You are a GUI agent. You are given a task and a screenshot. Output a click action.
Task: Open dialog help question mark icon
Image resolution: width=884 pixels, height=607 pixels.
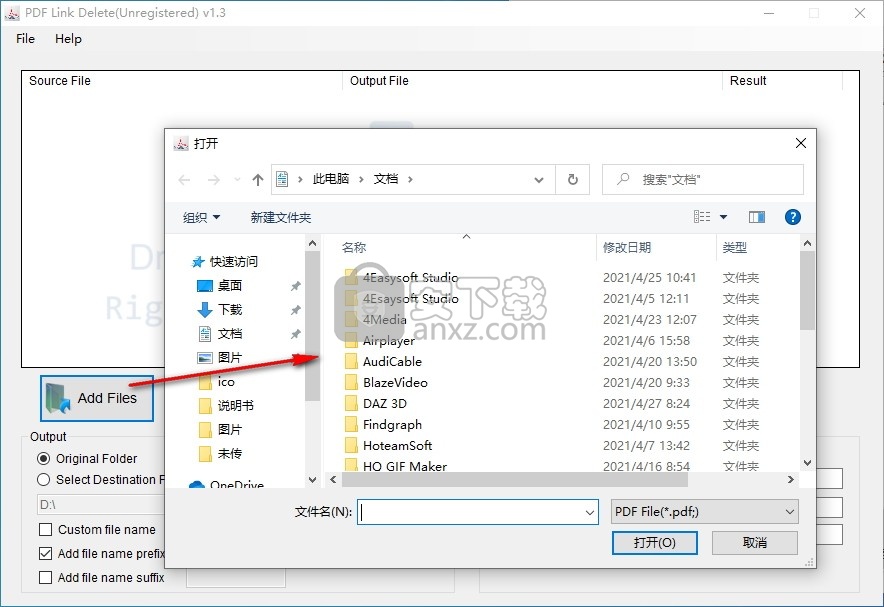click(793, 217)
